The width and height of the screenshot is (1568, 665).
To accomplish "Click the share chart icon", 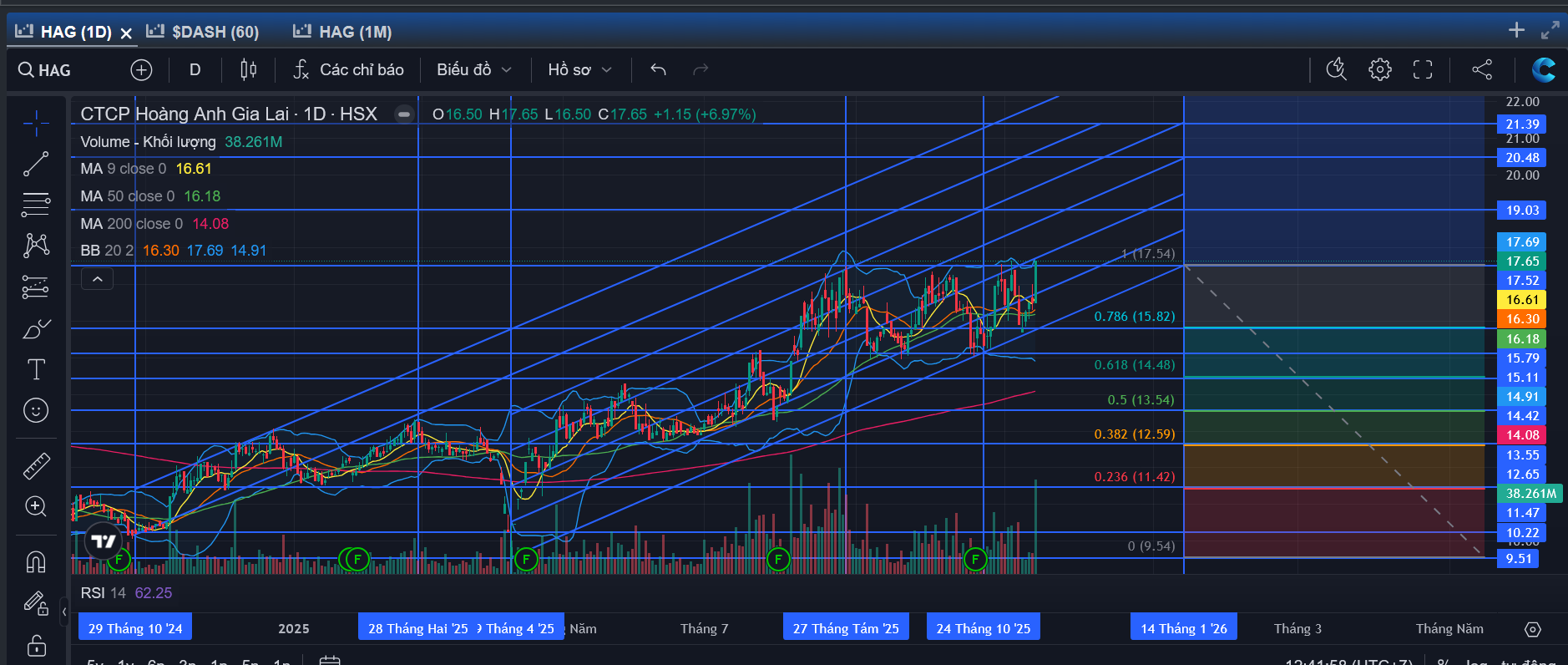I will coord(1482,69).
